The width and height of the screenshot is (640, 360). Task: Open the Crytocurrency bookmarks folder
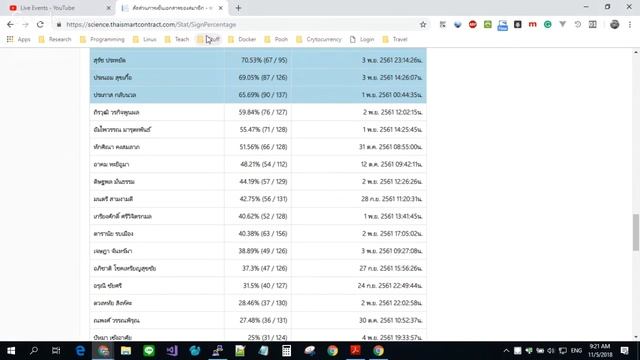point(319,39)
